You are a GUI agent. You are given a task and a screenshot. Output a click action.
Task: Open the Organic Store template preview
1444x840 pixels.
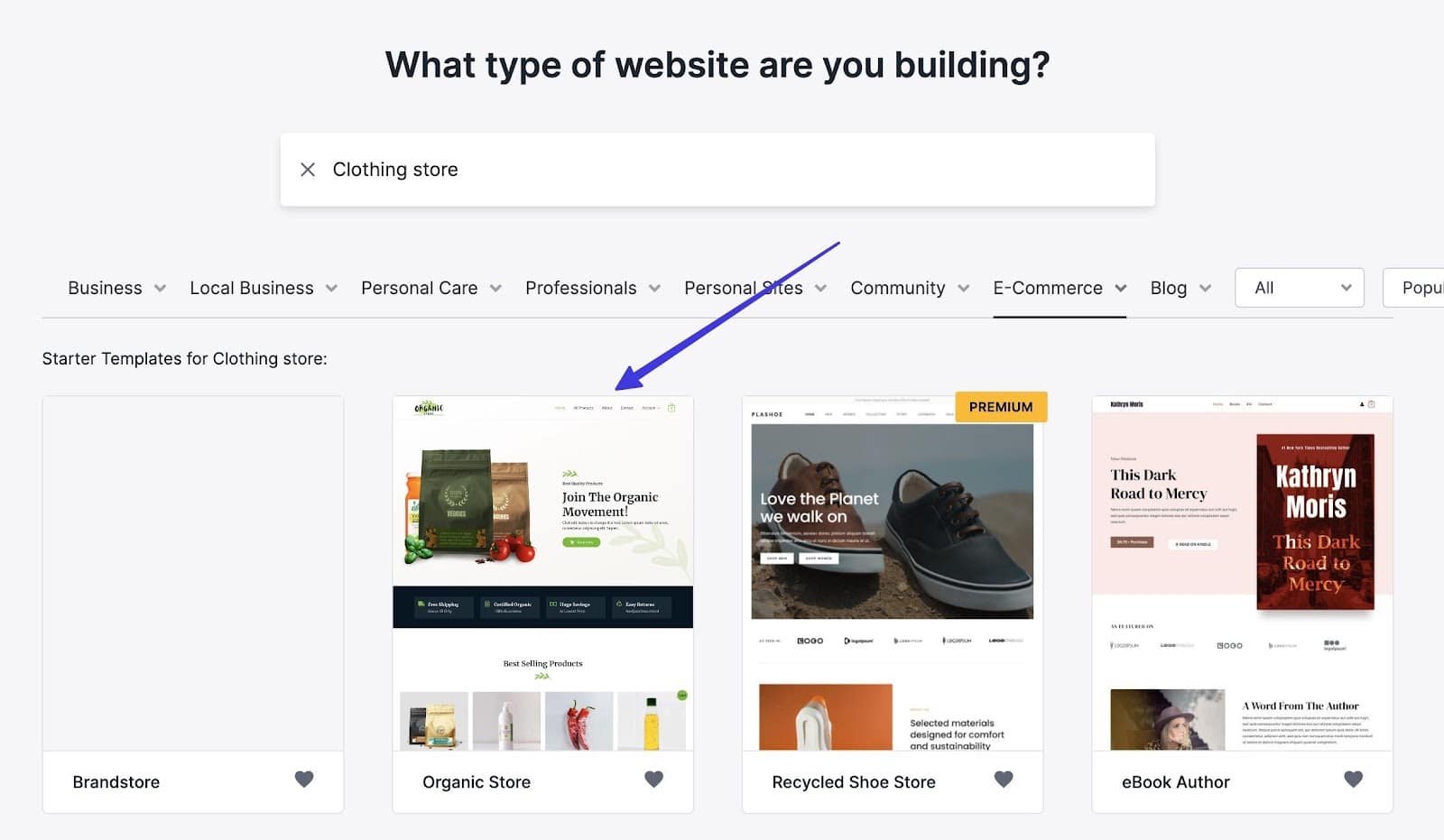[542, 574]
